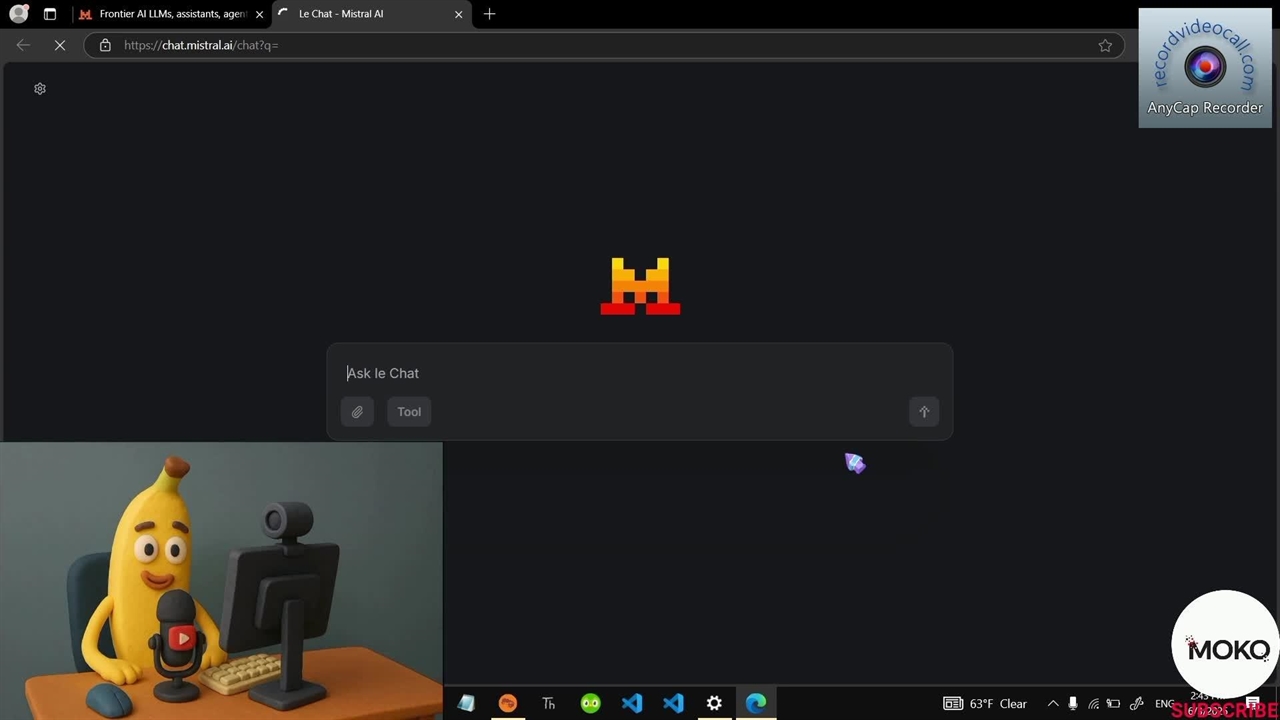Stop loading the page
Image resolution: width=1280 pixels, height=720 pixels.
pyautogui.click(x=60, y=45)
